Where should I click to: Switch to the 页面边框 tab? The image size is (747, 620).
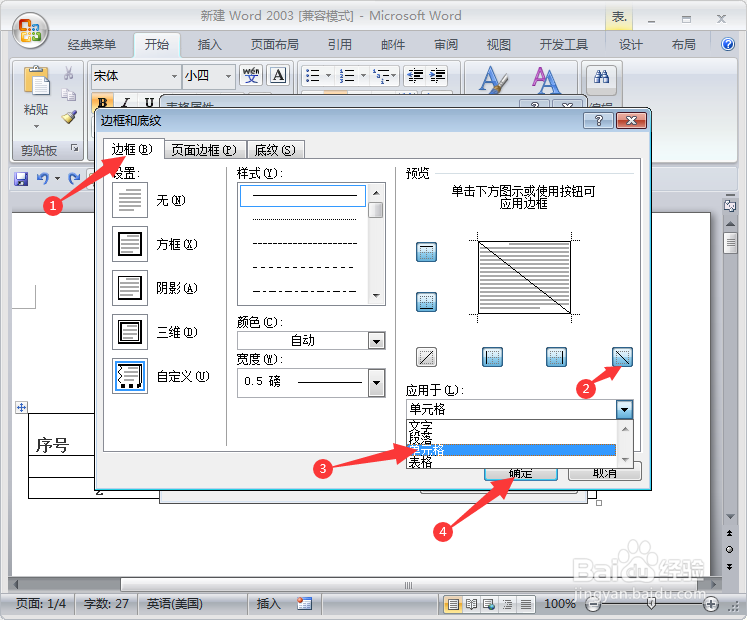click(x=204, y=150)
